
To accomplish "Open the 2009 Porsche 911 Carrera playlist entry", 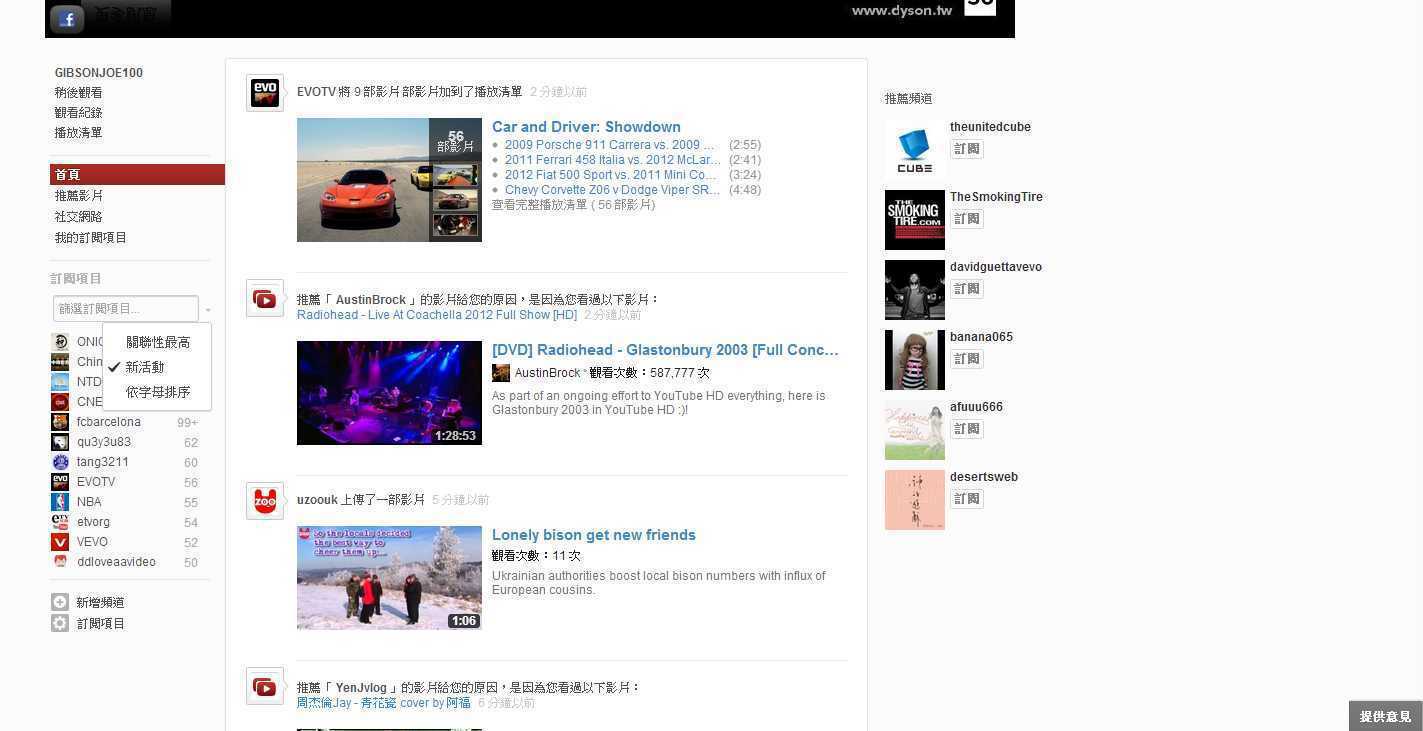I will pos(609,145).
